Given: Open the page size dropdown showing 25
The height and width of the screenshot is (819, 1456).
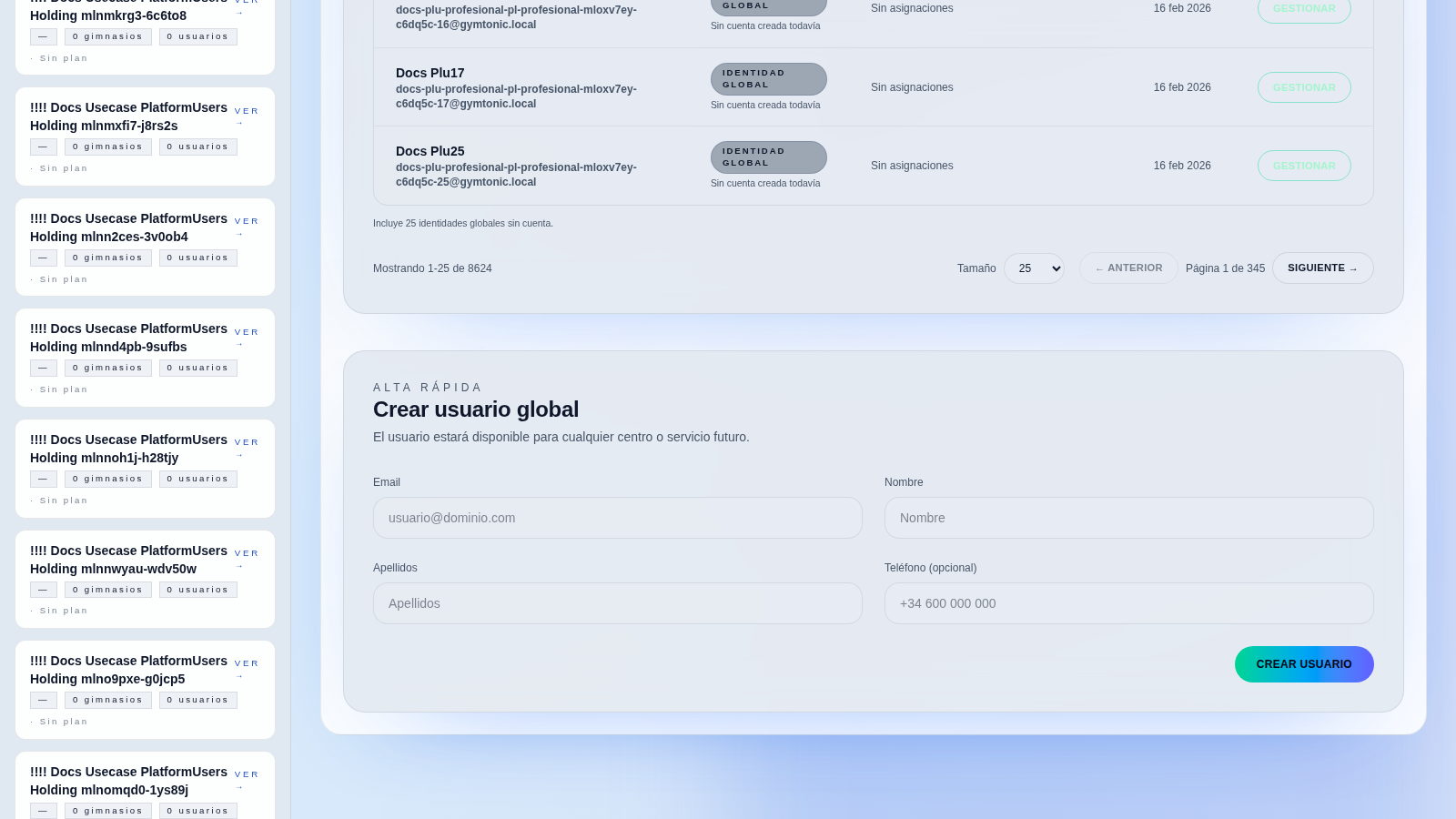Looking at the screenshot, I should click(x=1034, y=268).
